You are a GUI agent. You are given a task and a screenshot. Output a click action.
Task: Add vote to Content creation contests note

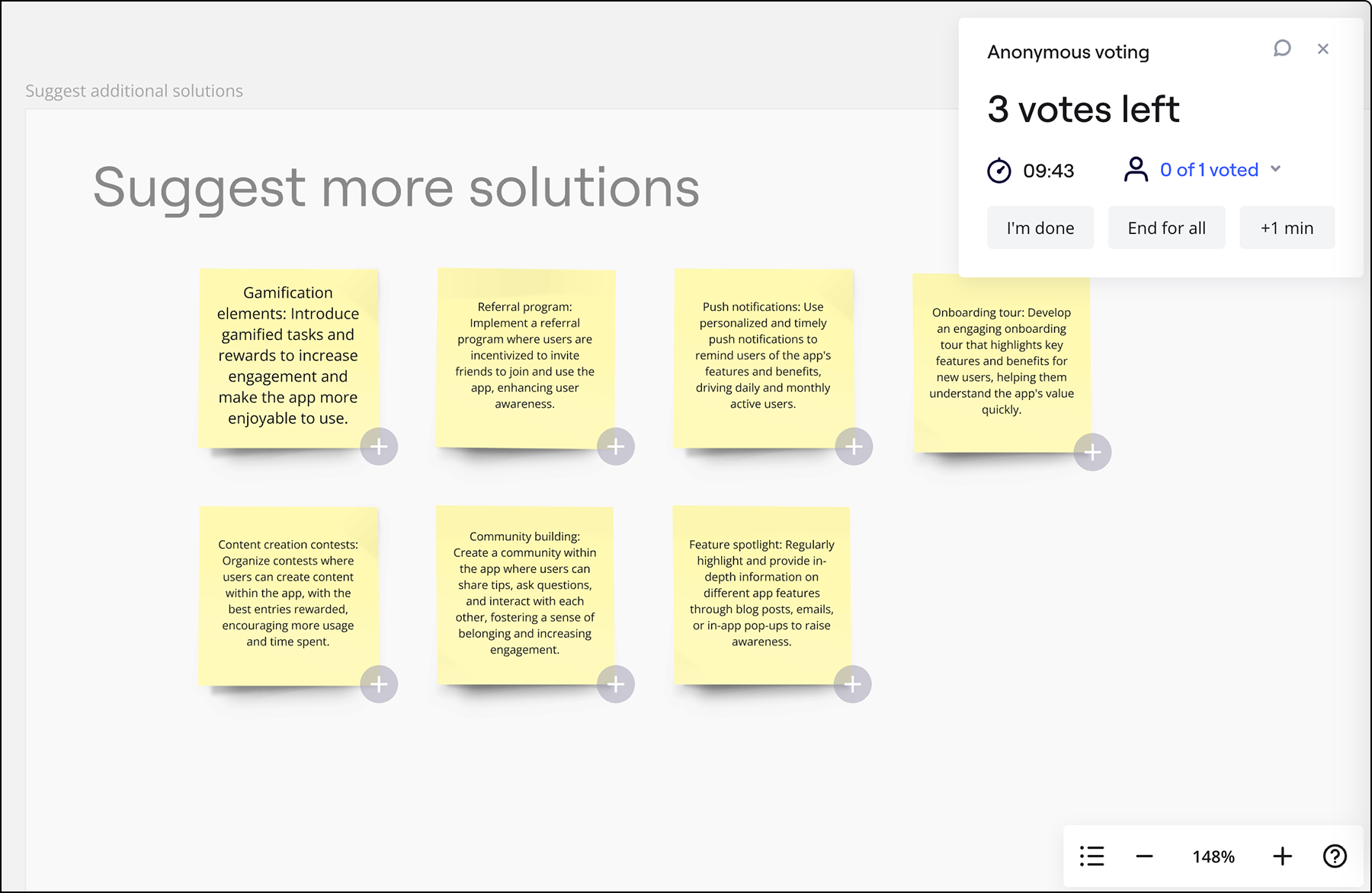click(x=379, y=684)
